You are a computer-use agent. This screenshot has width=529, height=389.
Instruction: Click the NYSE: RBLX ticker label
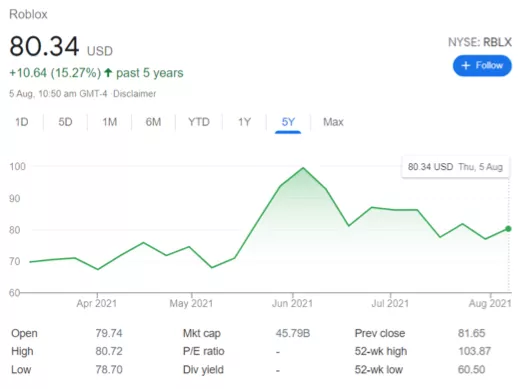click(480, 42)
